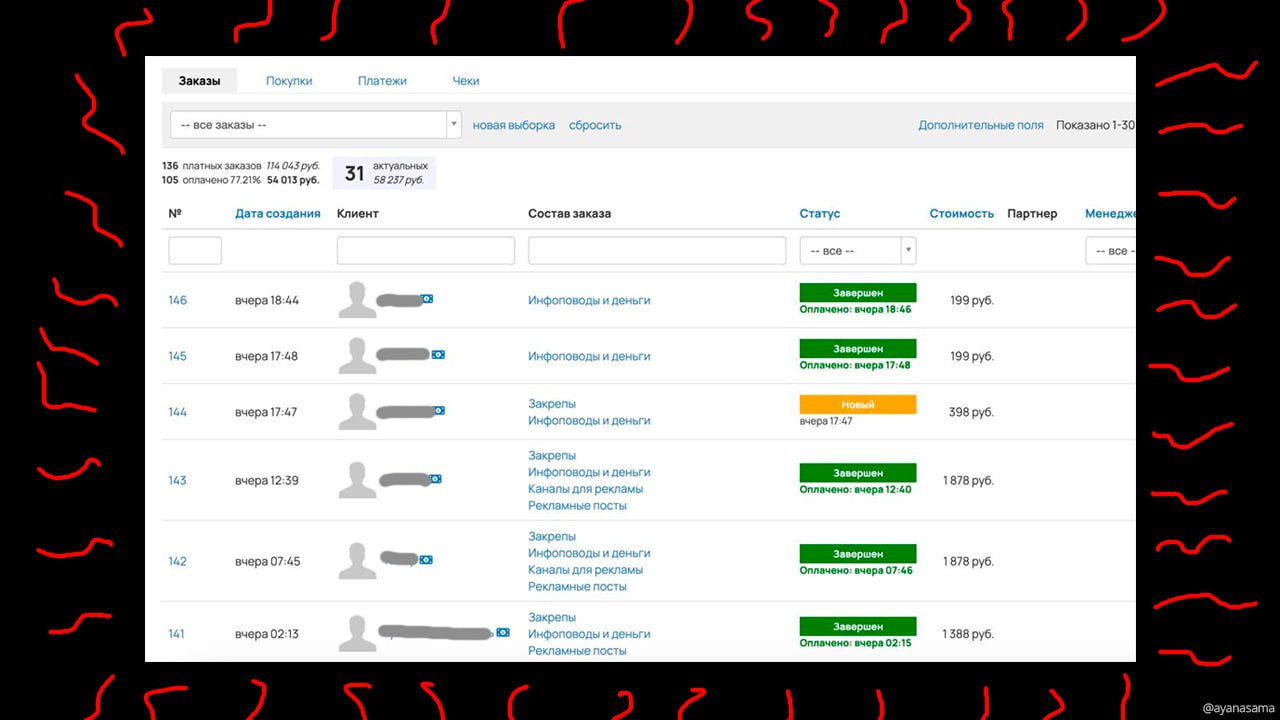This screenshot has width=1280, height=720.
Task: Switch to the Платежи tab
Action: pyautogui.click(x=382, y=81)
